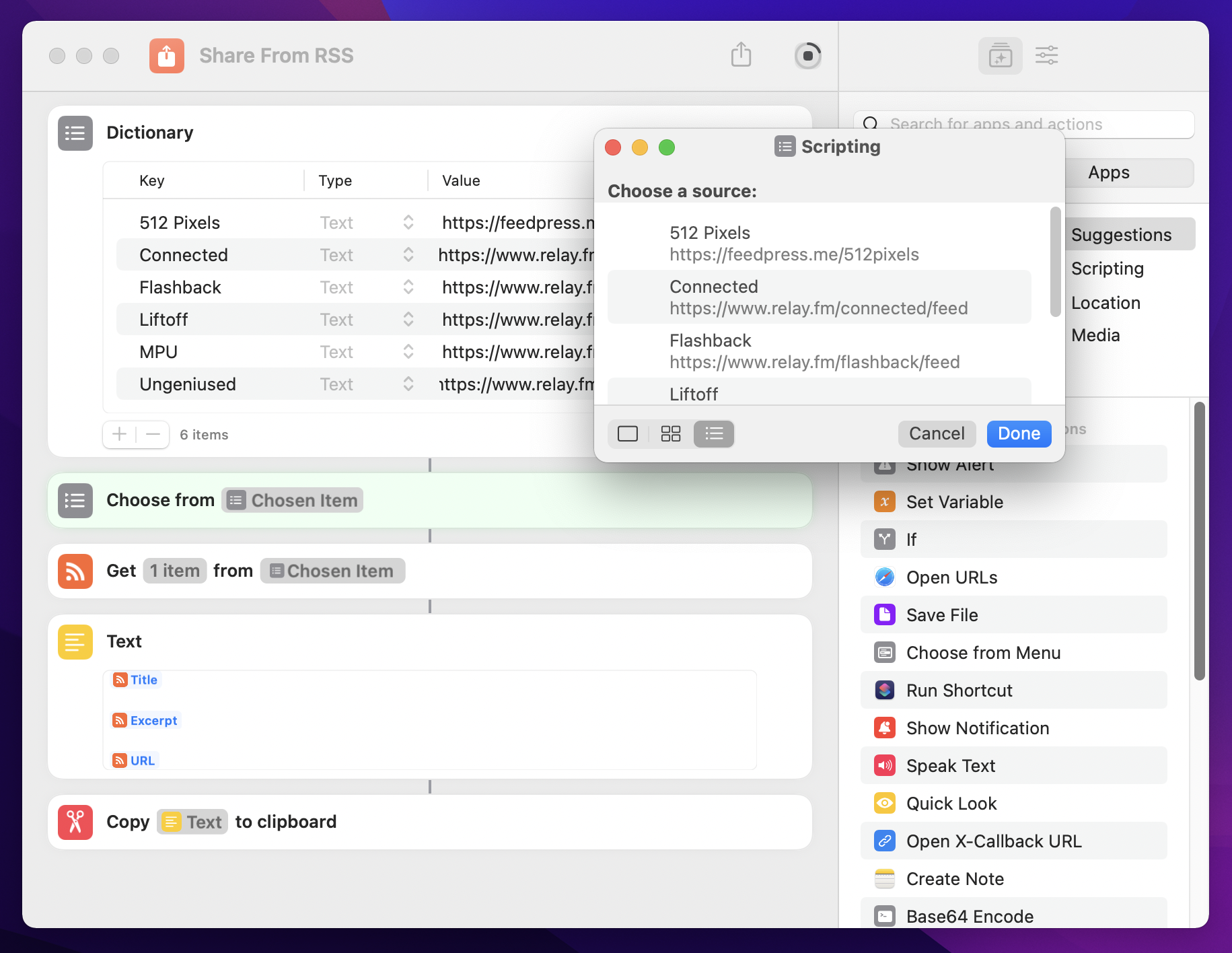Click the If action icon
1232x953 pixels.
tap(885, 540)
